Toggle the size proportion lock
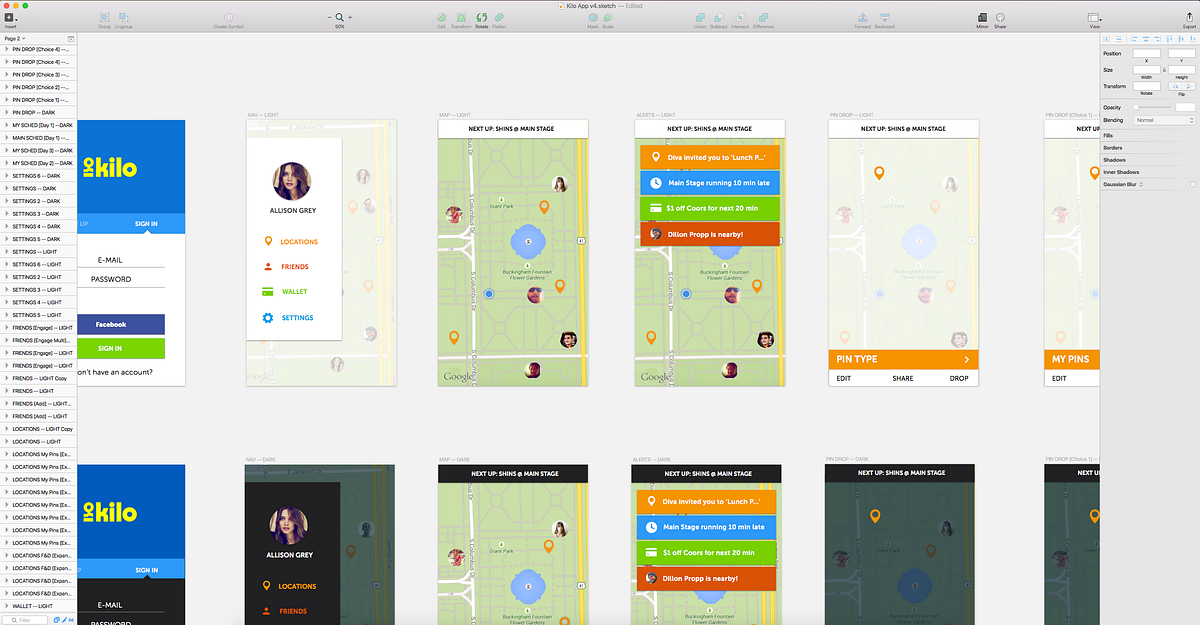1200x625 pixels. tap(1164, 70)
